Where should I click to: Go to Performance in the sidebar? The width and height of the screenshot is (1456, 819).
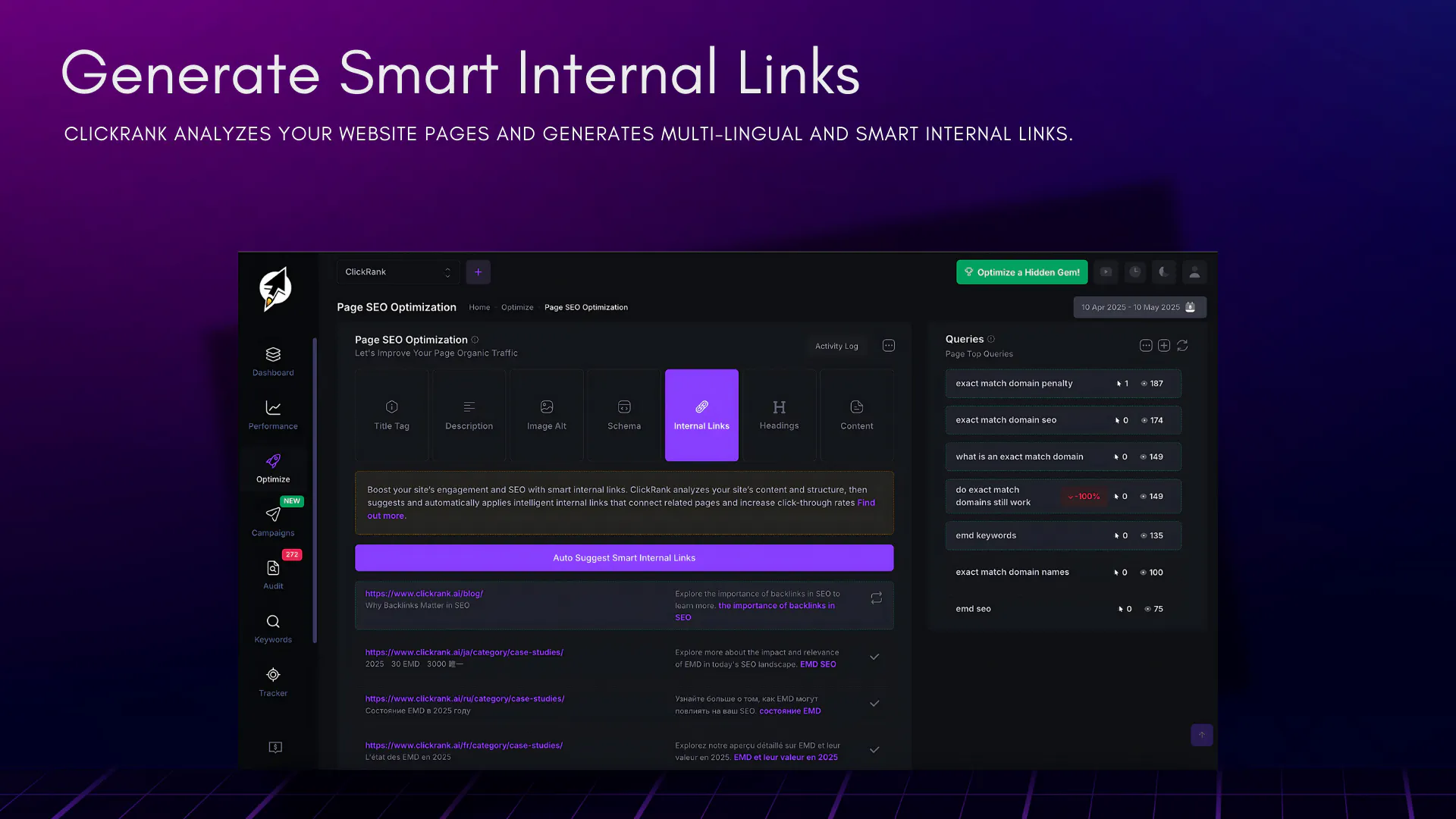point(273,415)
